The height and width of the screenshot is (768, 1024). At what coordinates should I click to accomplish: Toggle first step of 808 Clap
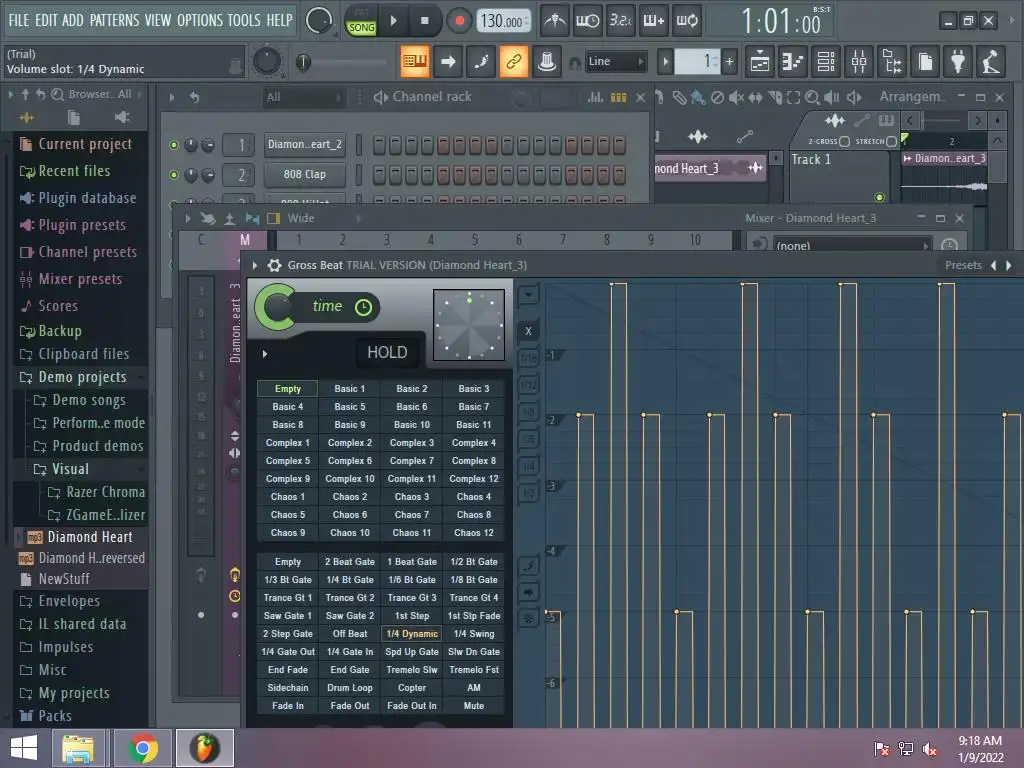[379, 175]
